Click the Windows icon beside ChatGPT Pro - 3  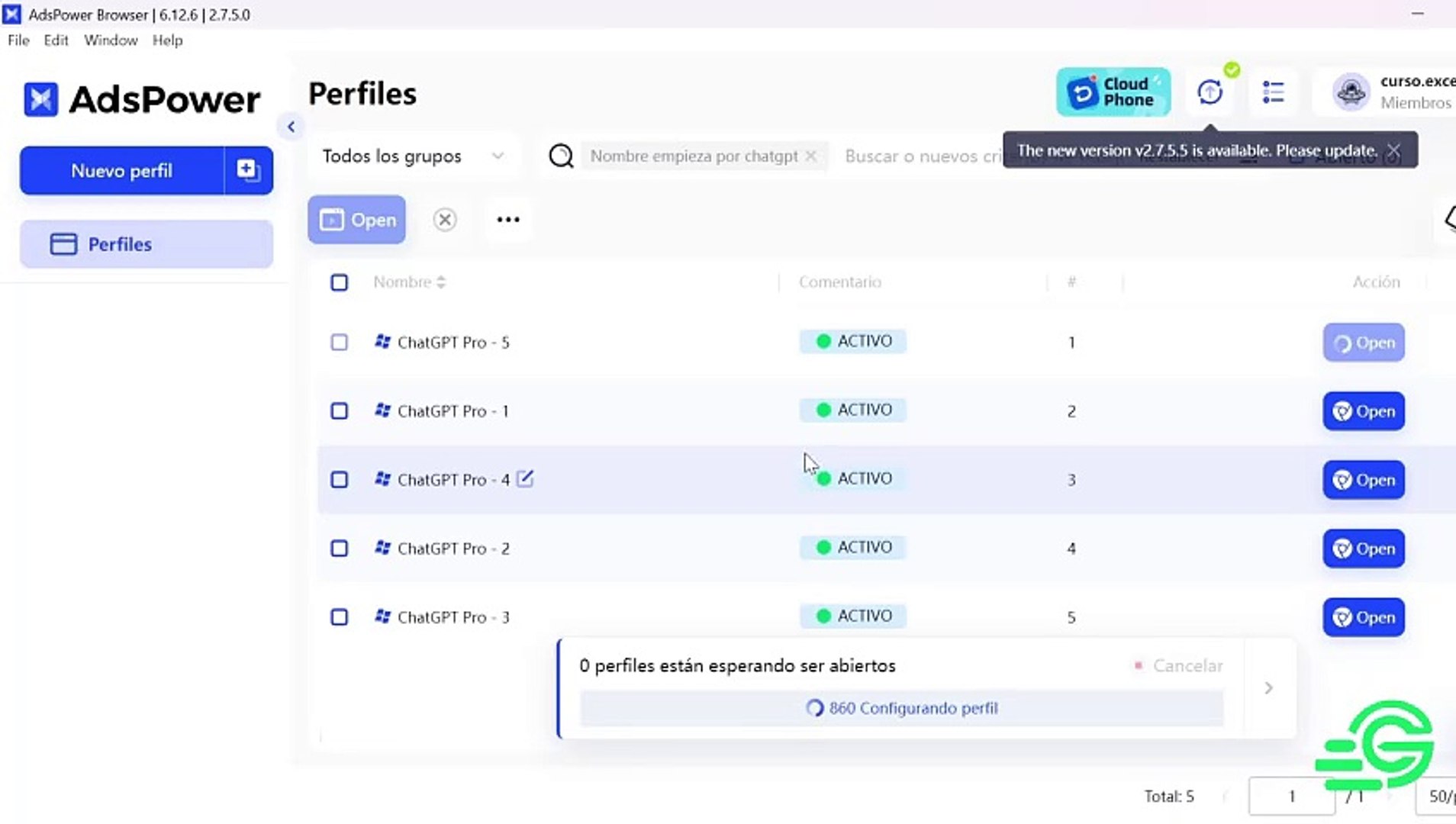(382, 616)
